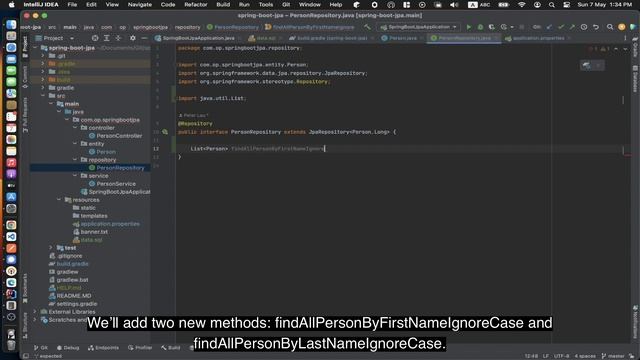The image size is (640, 360).
Task: Collapse the controller package
Action: [x=75, y=128]
